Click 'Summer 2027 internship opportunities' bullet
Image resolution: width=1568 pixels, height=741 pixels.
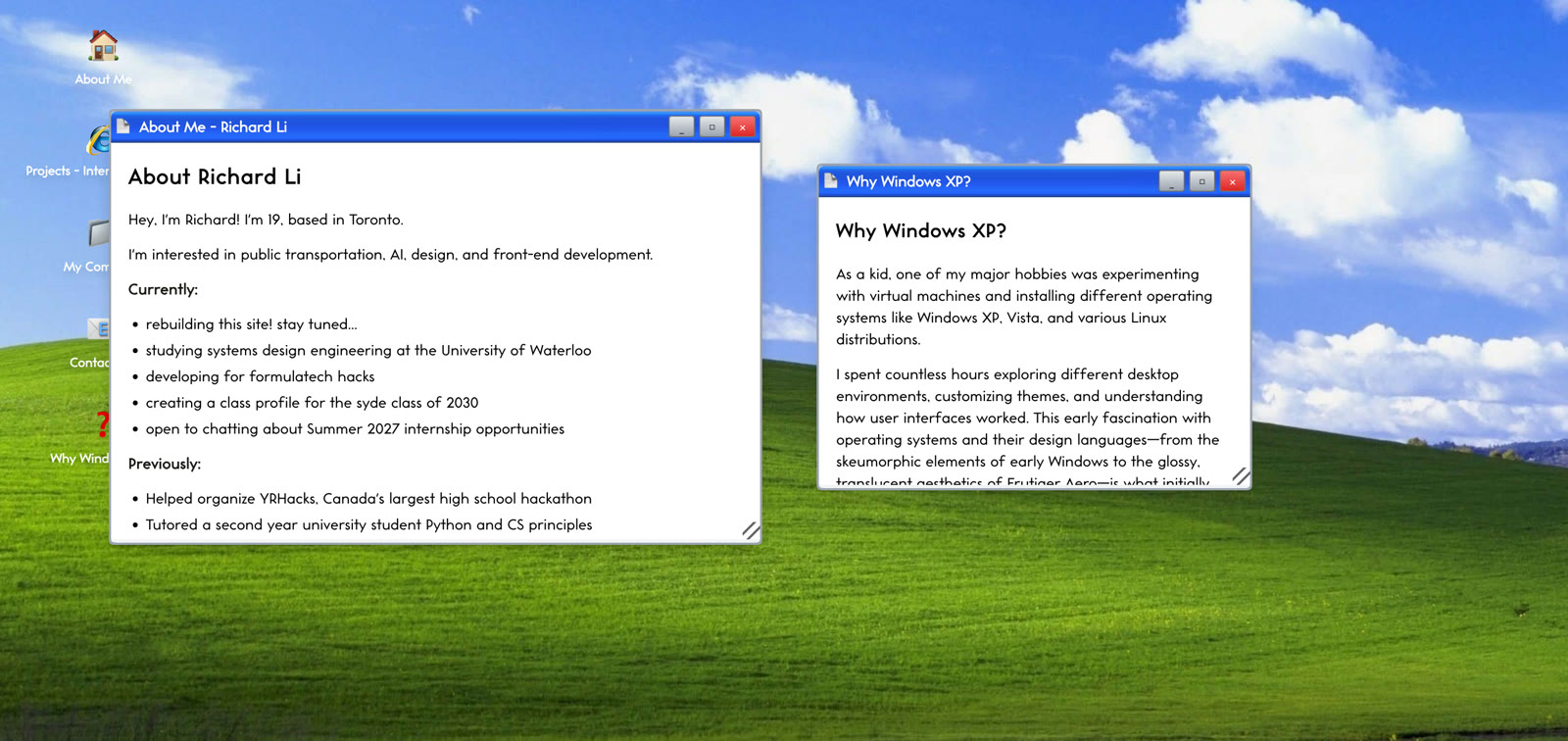tap(355, 429)
